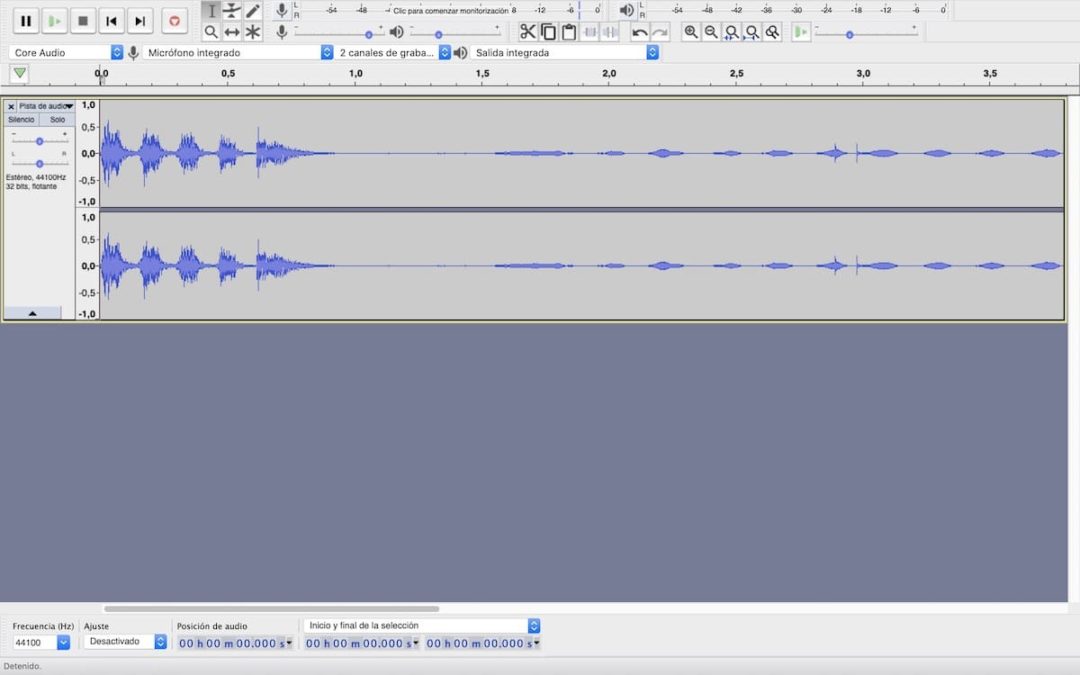Screen dimensions: 1080x675
Task: Adjust the track pan slider
Action: pos(39,162)
